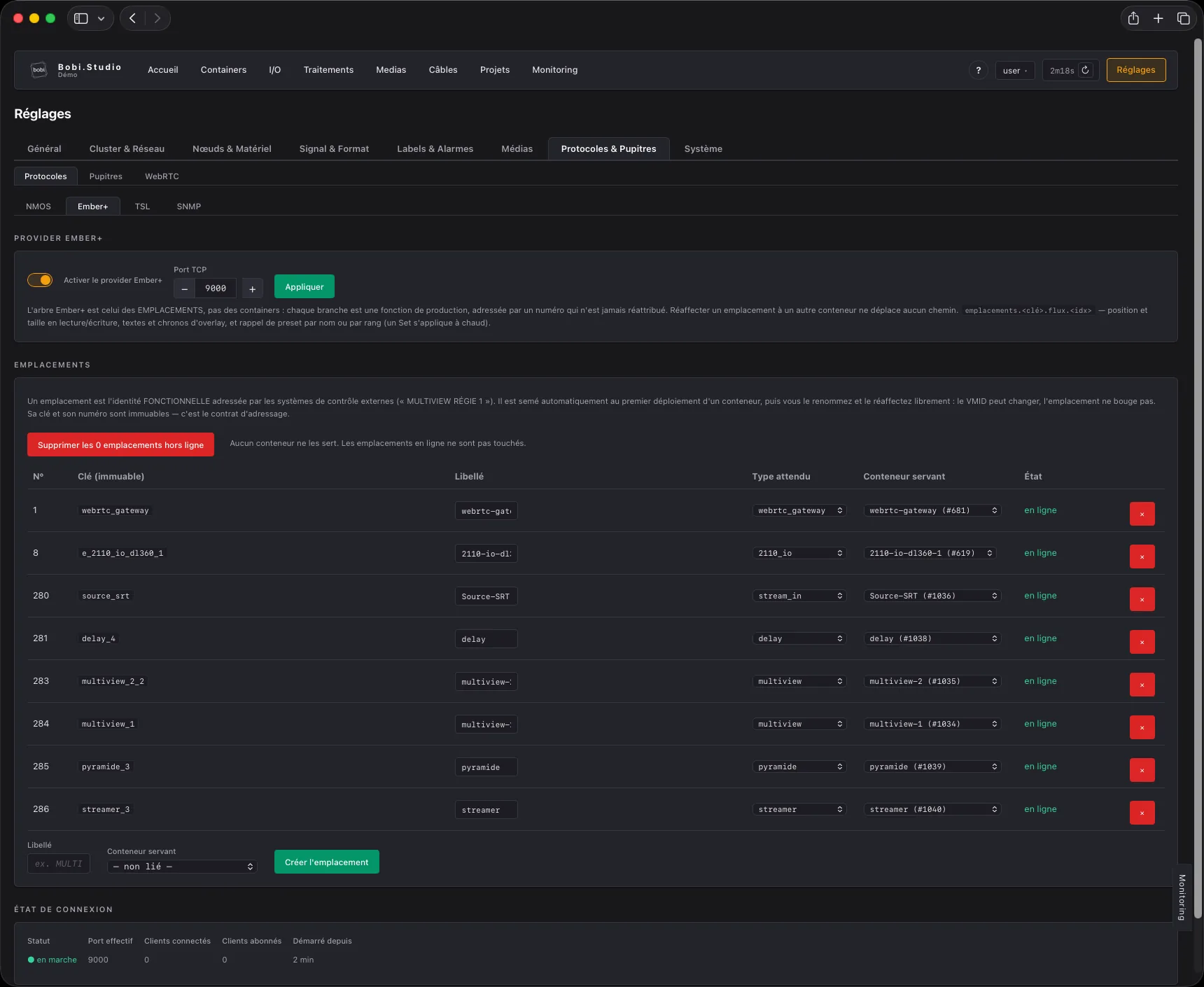Open the help question mark button
The height and width of the screenshot is (987, 1204).
(x=979, y=70)
